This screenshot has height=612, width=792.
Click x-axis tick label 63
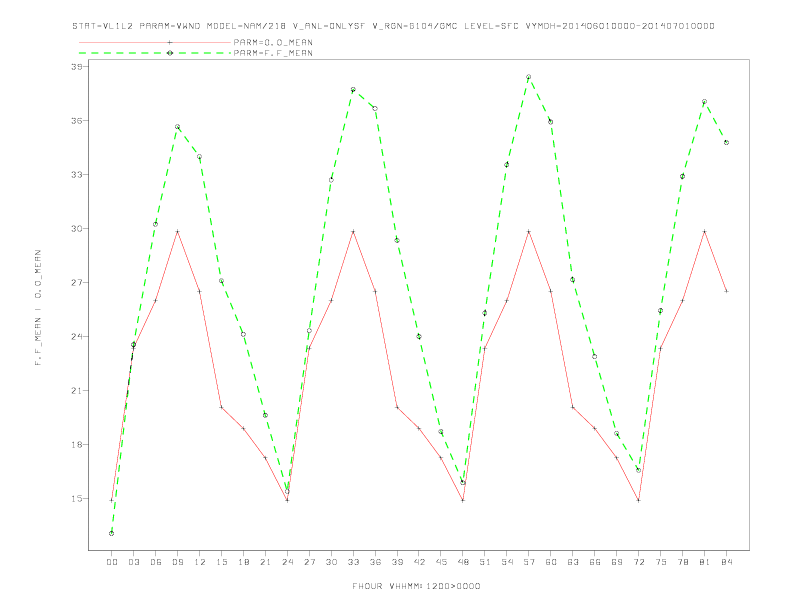(x=573, y=562)
